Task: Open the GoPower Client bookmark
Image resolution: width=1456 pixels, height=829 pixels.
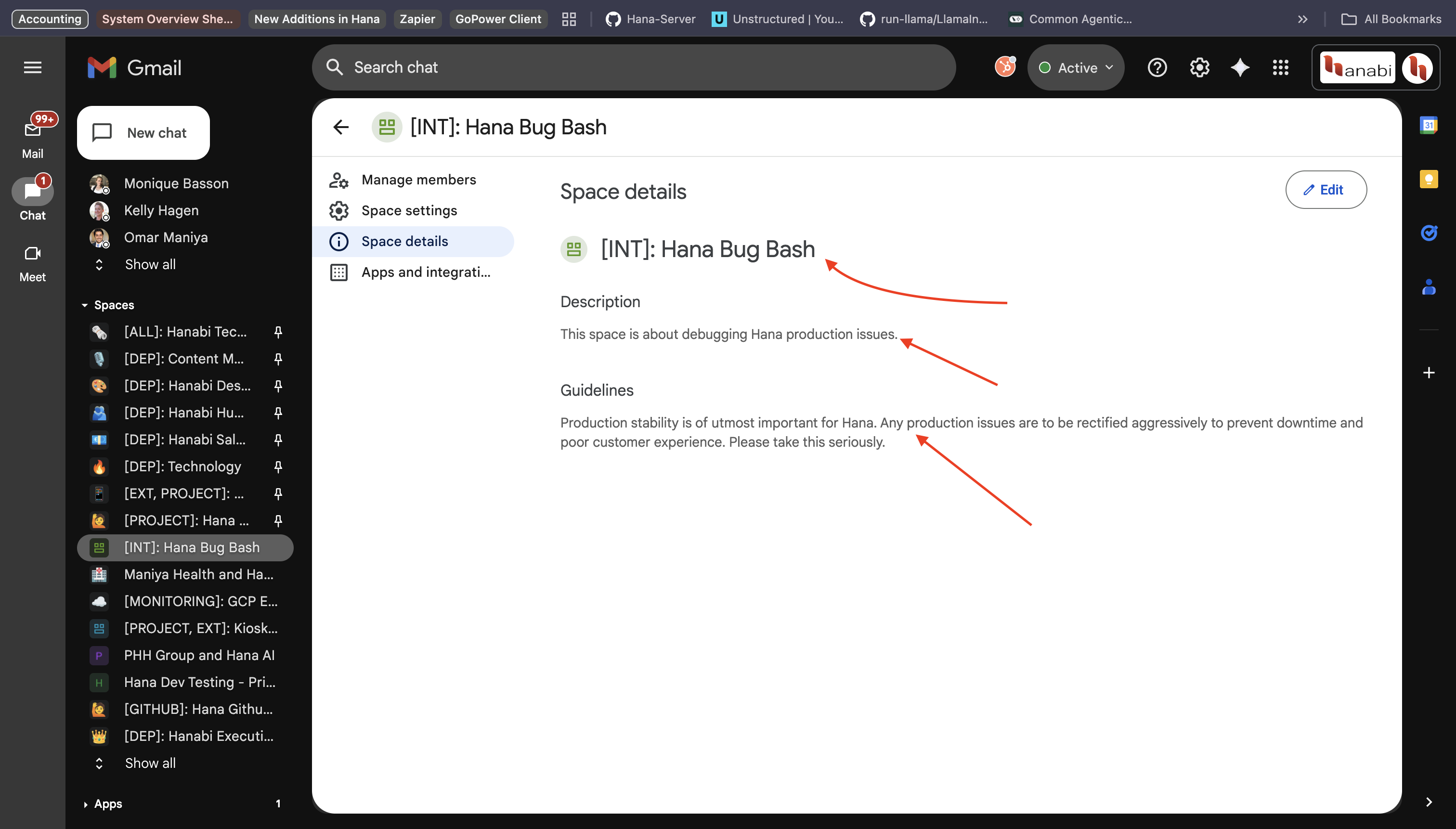Action: pos(498,19)
